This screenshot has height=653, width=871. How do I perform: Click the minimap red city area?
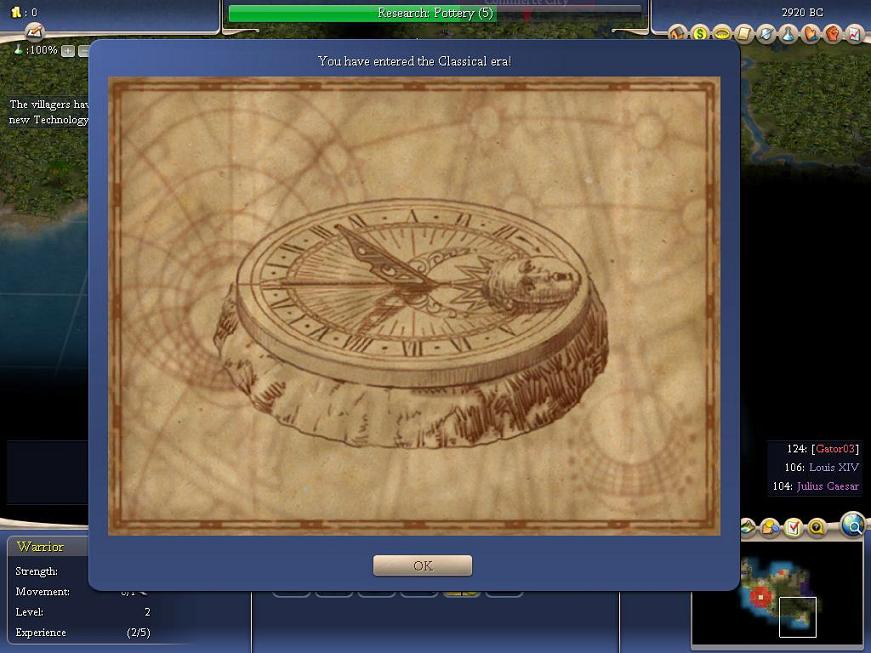pos(760,597)
